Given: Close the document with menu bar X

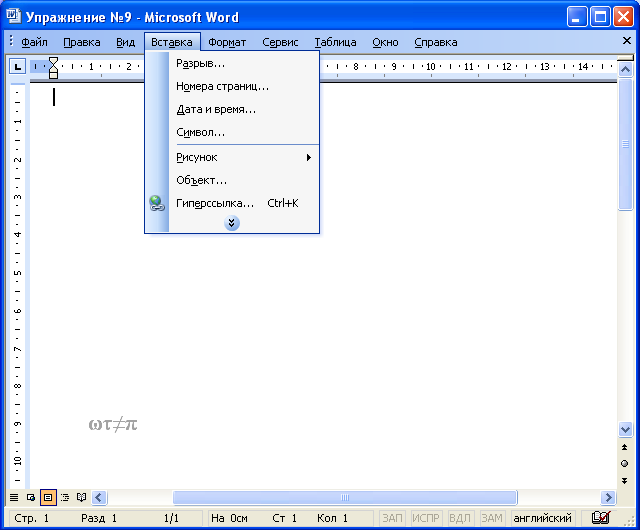Looking at the screenshot, I should tap(627, 40).
